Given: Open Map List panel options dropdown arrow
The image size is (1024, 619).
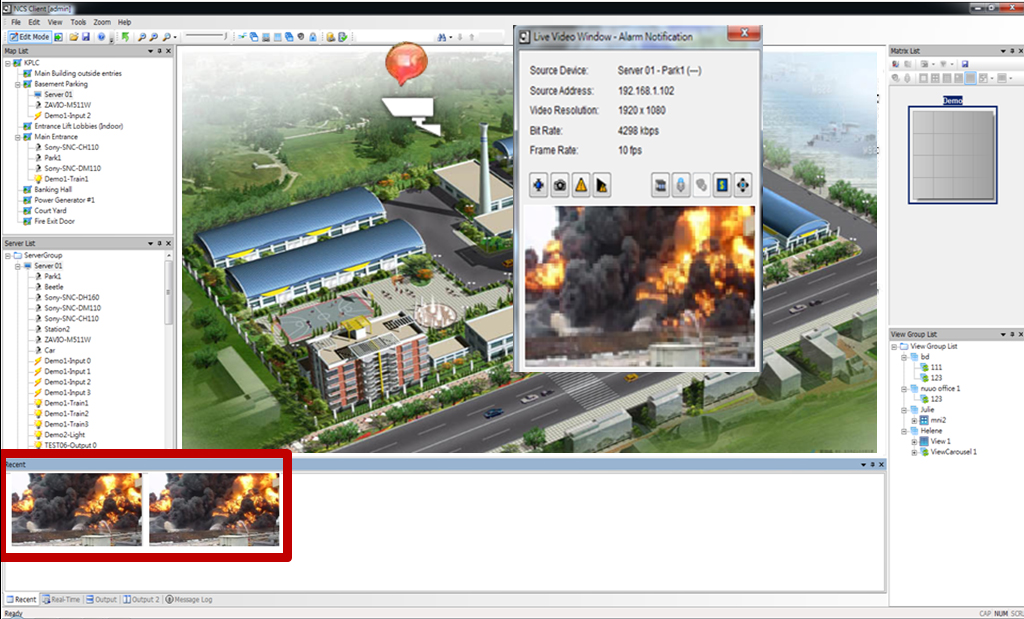Looking at the screenshot, I should pos(150,51).
